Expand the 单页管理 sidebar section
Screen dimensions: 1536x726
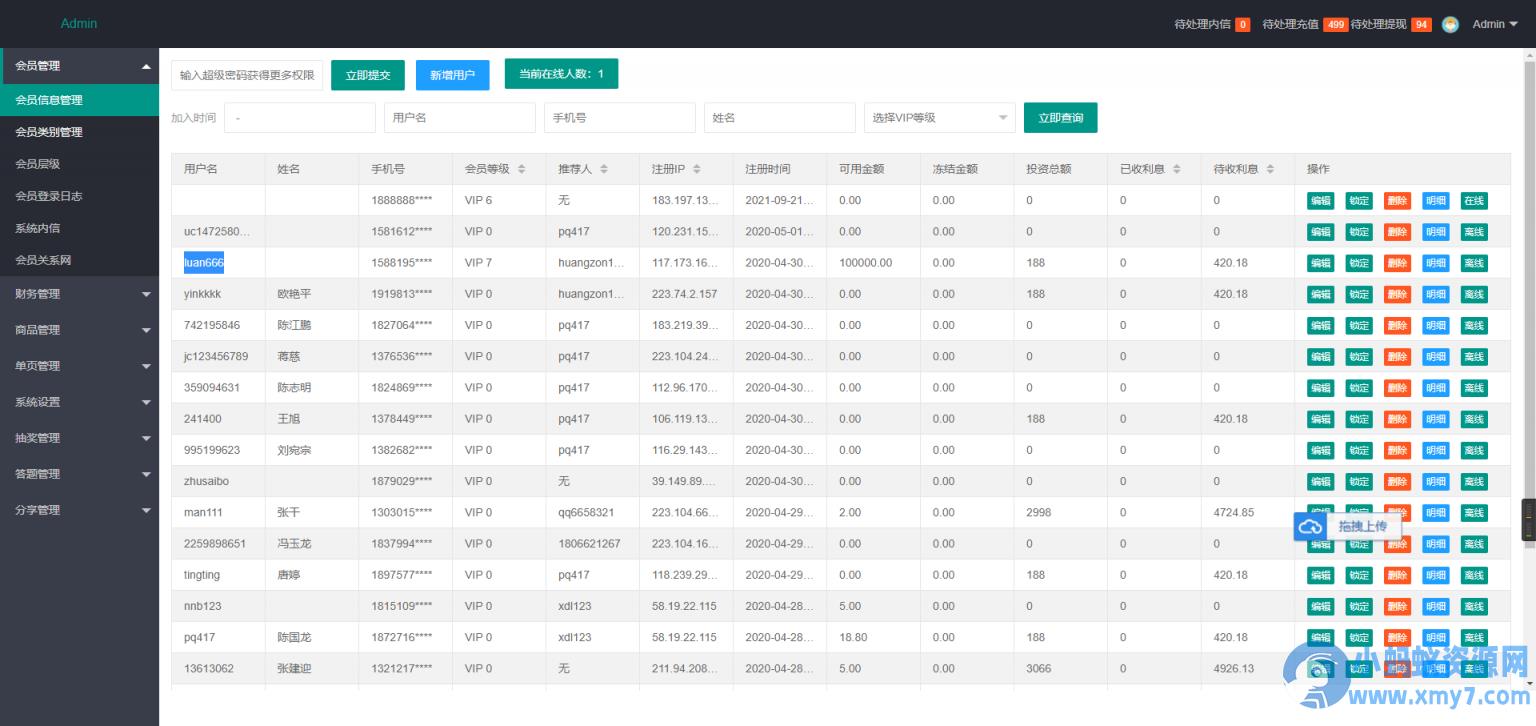click(x=79, y=366)
